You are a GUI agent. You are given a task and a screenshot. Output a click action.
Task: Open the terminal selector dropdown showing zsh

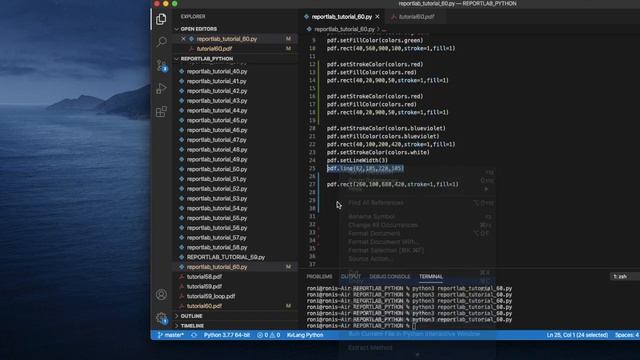point(625,276)
